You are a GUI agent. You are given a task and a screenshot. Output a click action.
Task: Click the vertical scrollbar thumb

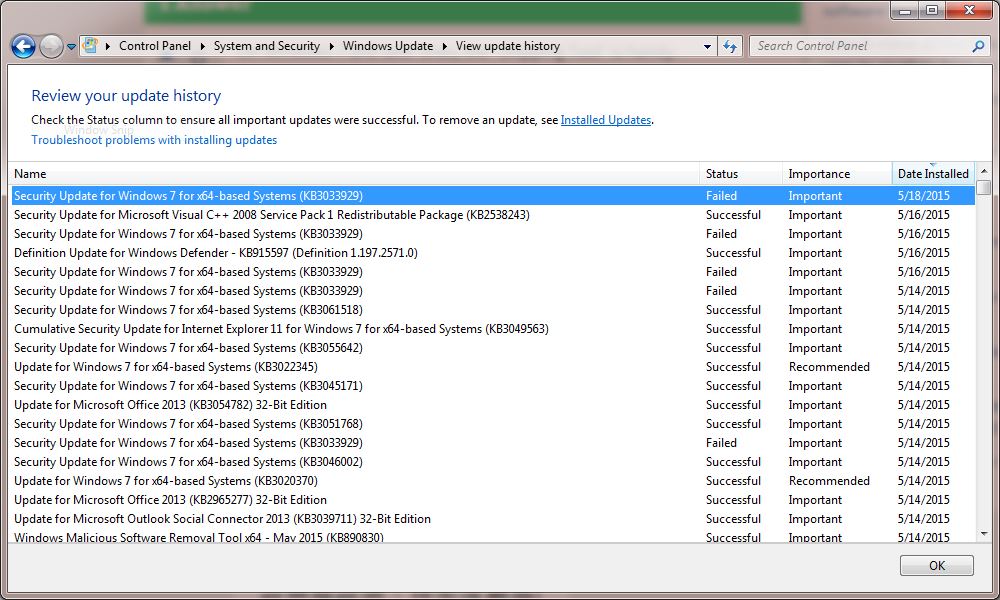[983, 187]
